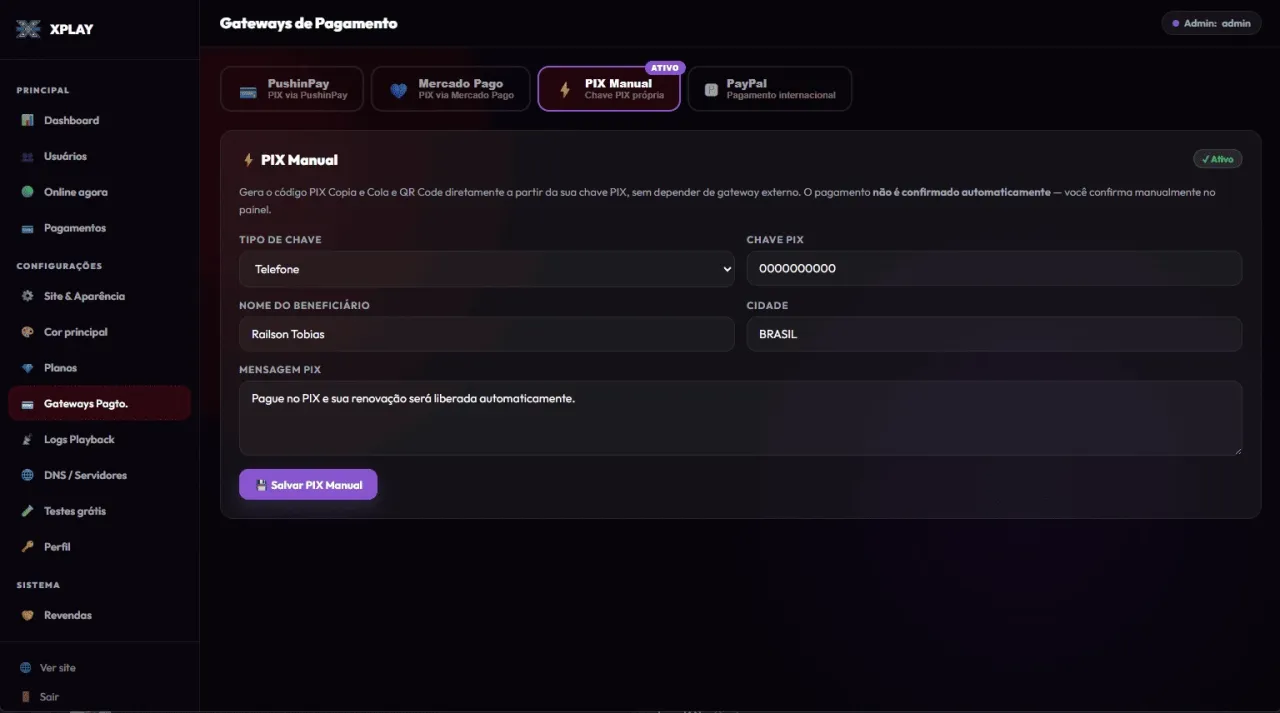Click the Mensagem PIX resize handle
This screenshot has width=1280, height=713.
point(1237,451)
